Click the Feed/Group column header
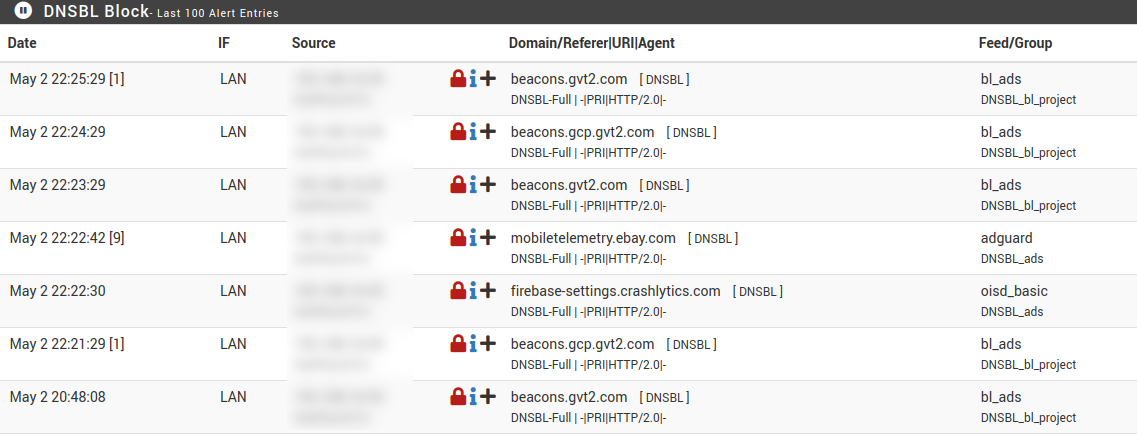 click(x=1015, y=43)
